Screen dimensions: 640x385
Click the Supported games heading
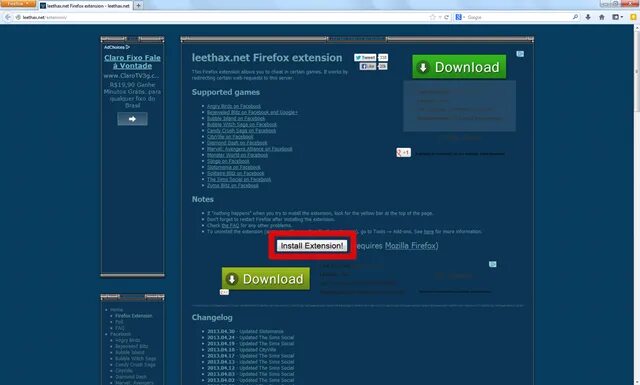226,92
